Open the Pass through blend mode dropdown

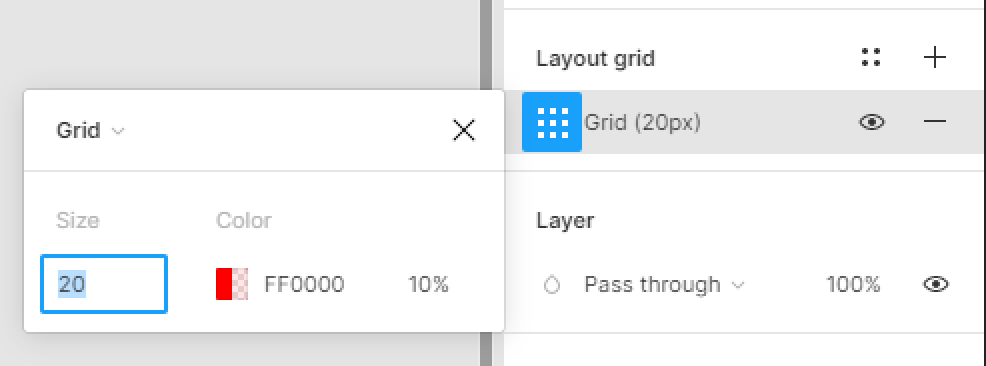point(664,285)
